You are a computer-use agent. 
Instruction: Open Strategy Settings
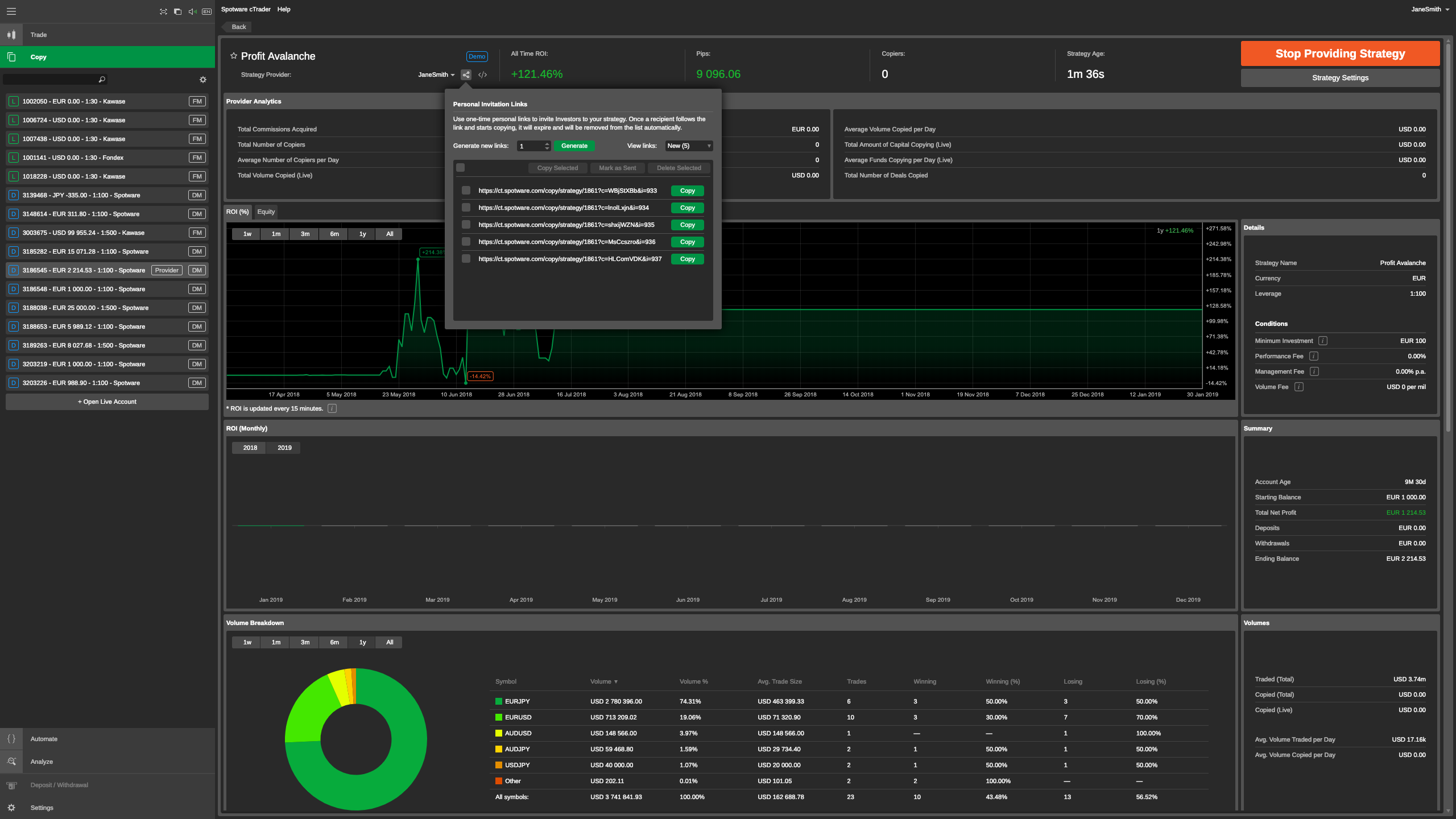1340,78
